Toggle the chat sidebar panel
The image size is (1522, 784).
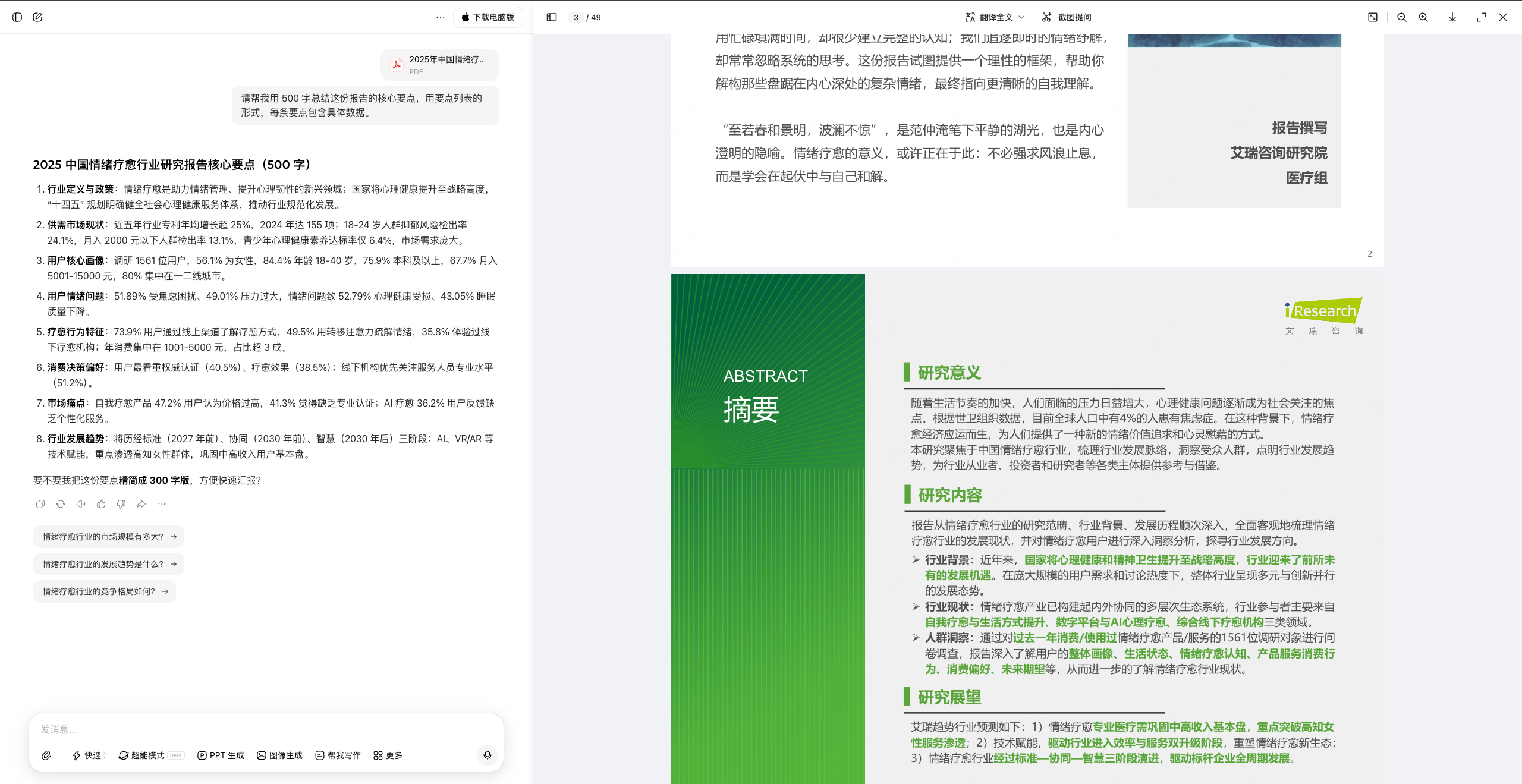point(17,17)
